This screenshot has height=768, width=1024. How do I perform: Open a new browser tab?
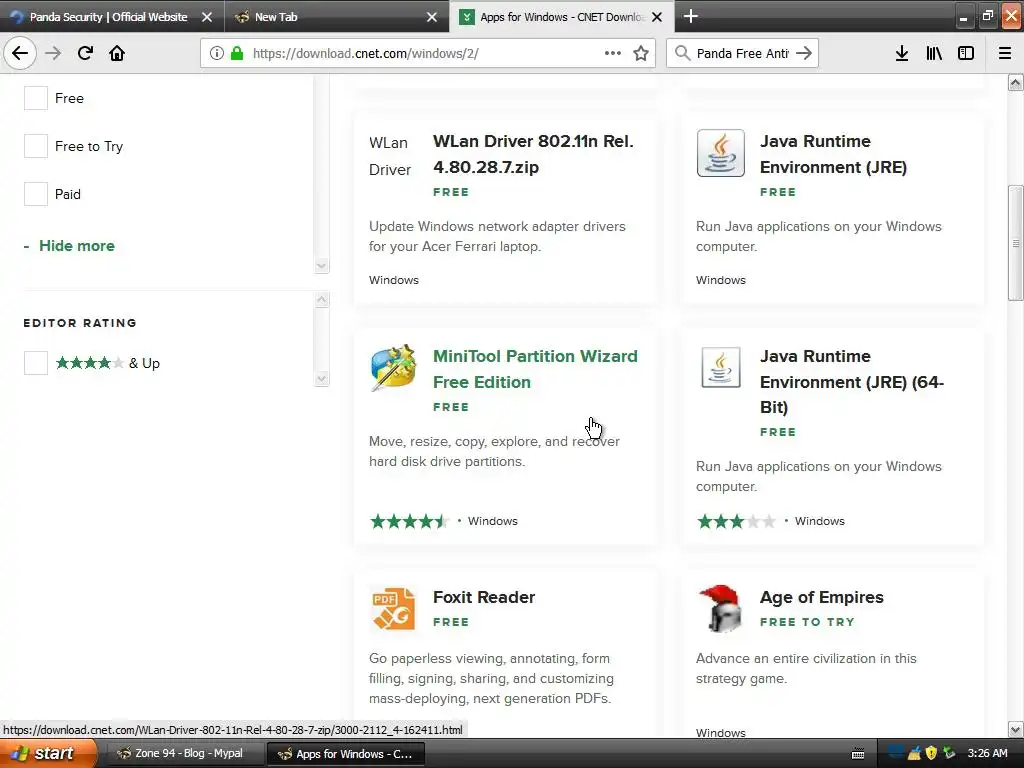click(690, 16)
